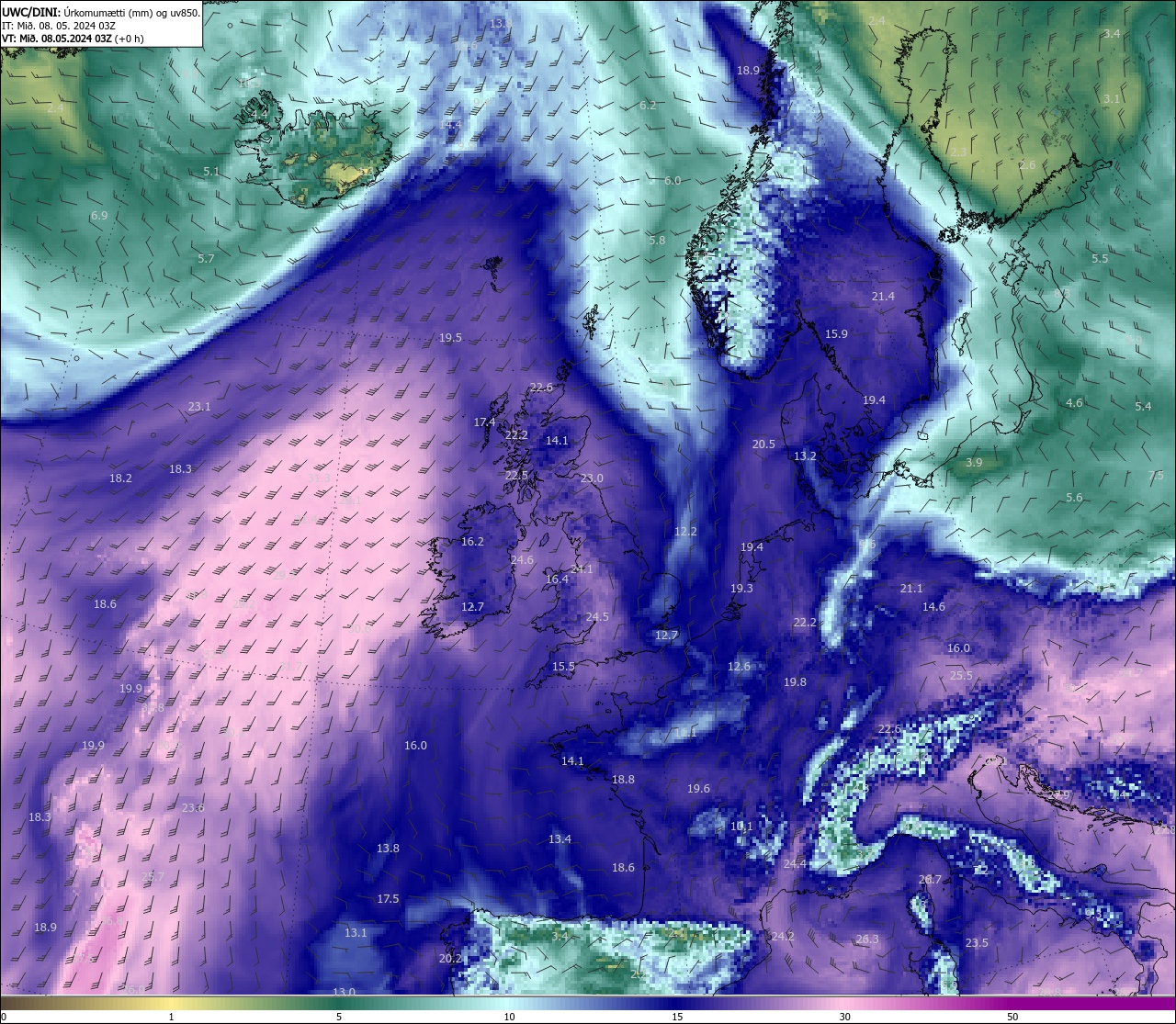Viewport: 1176px width, 1024px height.
Task: Click the 16.2 value over Ireland
Action: pyautogui.click(x=472, y=542)
